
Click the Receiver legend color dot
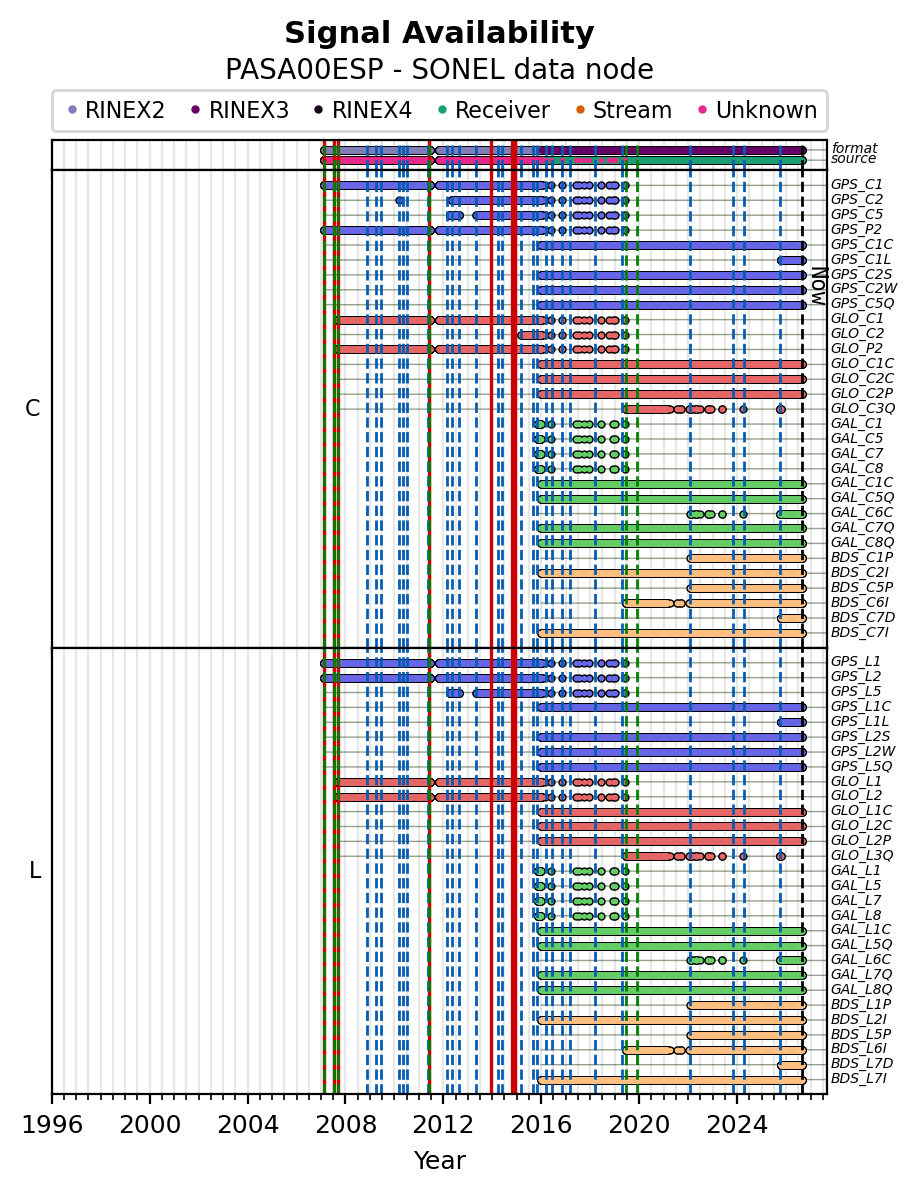[x=442, y=110]
